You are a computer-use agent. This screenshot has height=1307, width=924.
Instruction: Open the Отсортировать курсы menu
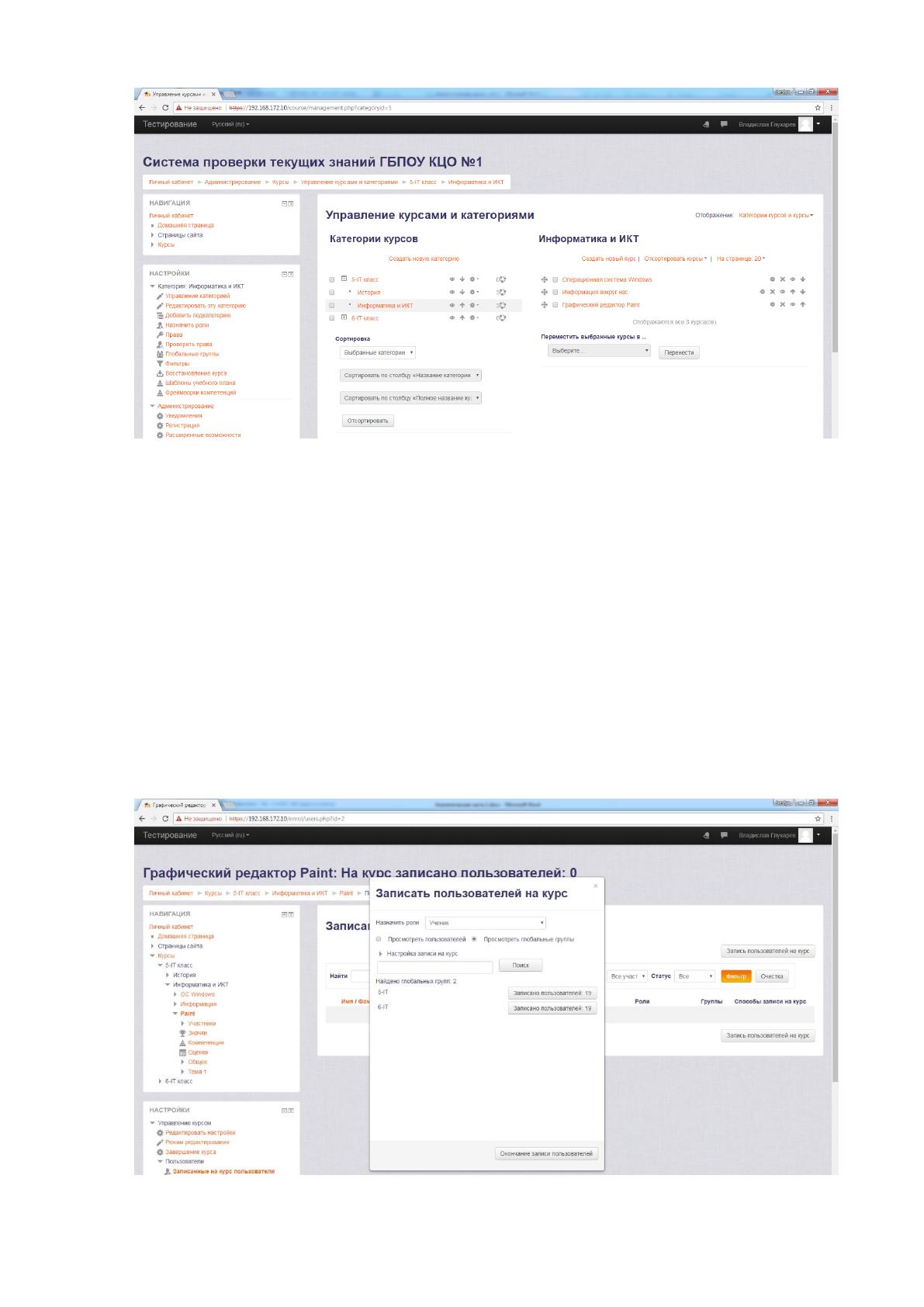[676, 258]
